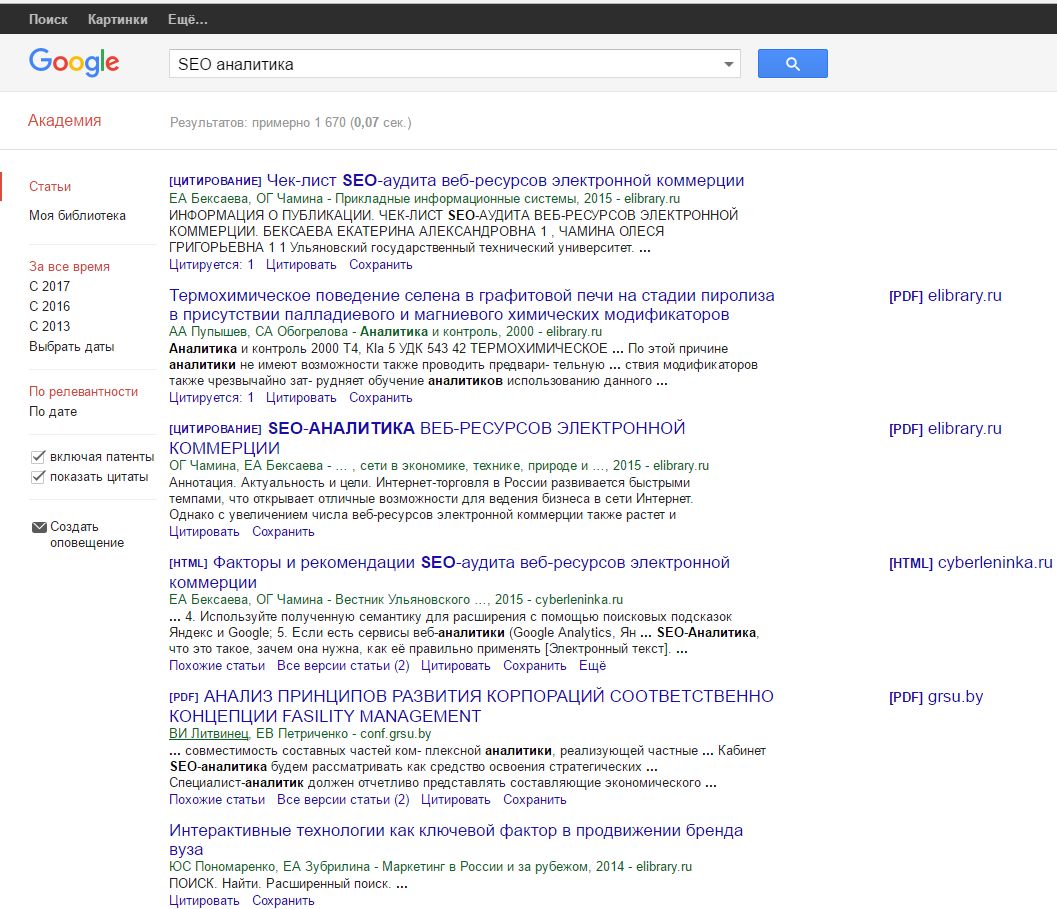Viewport: 1057px width, 909px height.
Task: Click the Google logo
Action: coord(74,63)
